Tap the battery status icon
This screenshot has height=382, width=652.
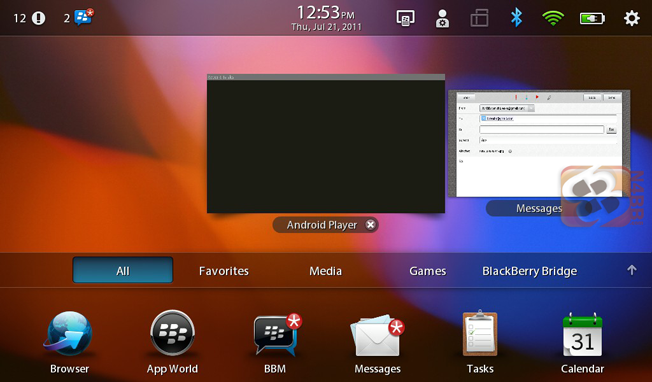592,18
